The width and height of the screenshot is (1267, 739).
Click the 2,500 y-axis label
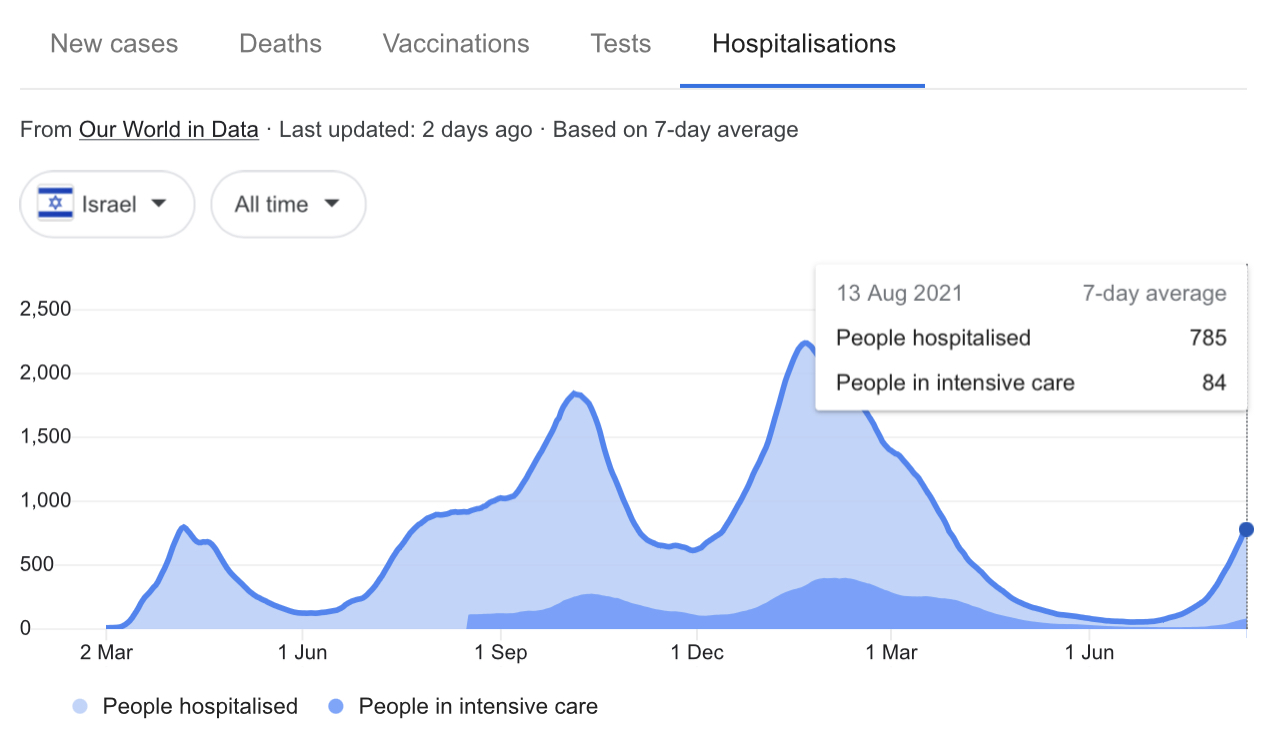(45, 309)
